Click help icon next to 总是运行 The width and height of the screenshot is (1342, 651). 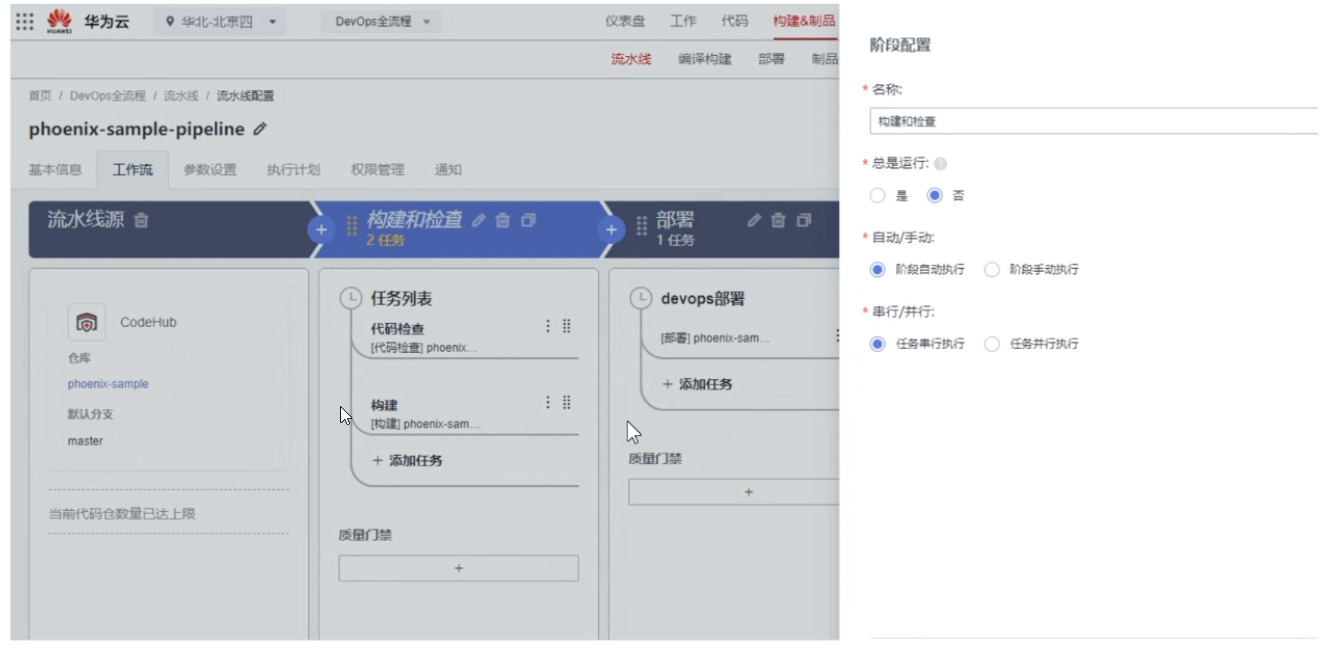(x=940, y=163)
